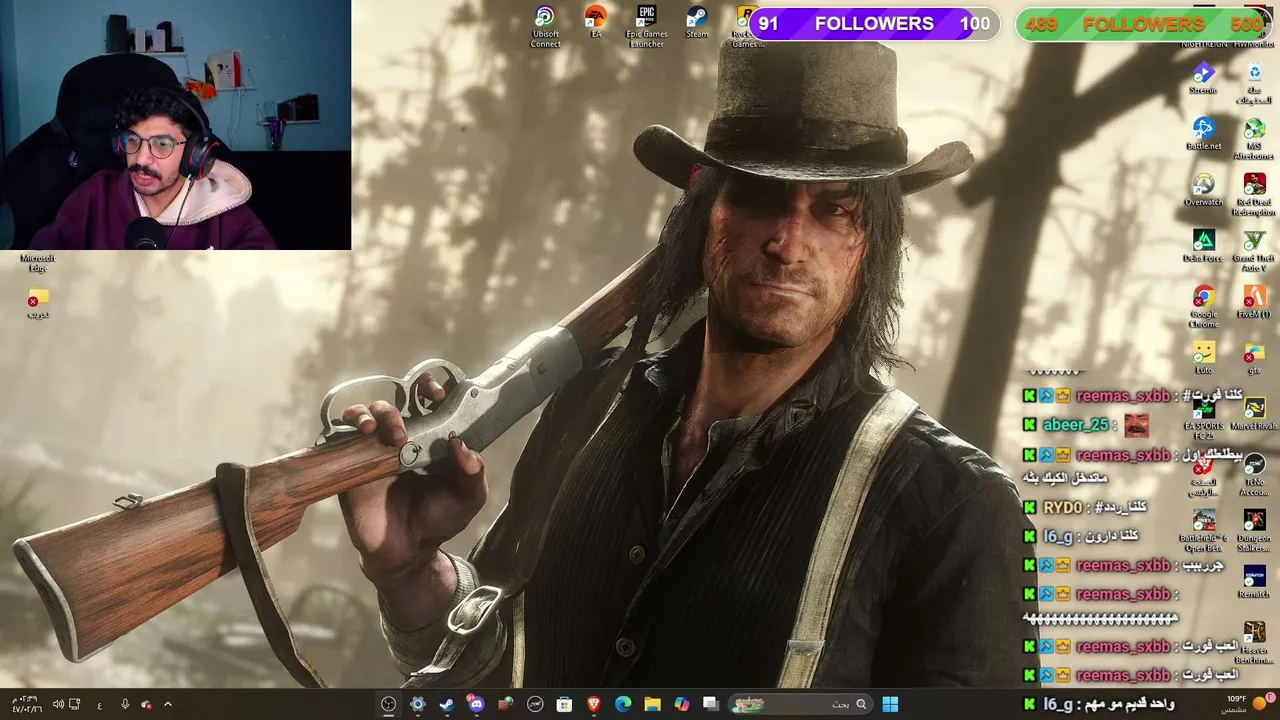1280x720 pixels.
Task: Open the Battle.net desktop shortcut
Action: point(1203,134)
